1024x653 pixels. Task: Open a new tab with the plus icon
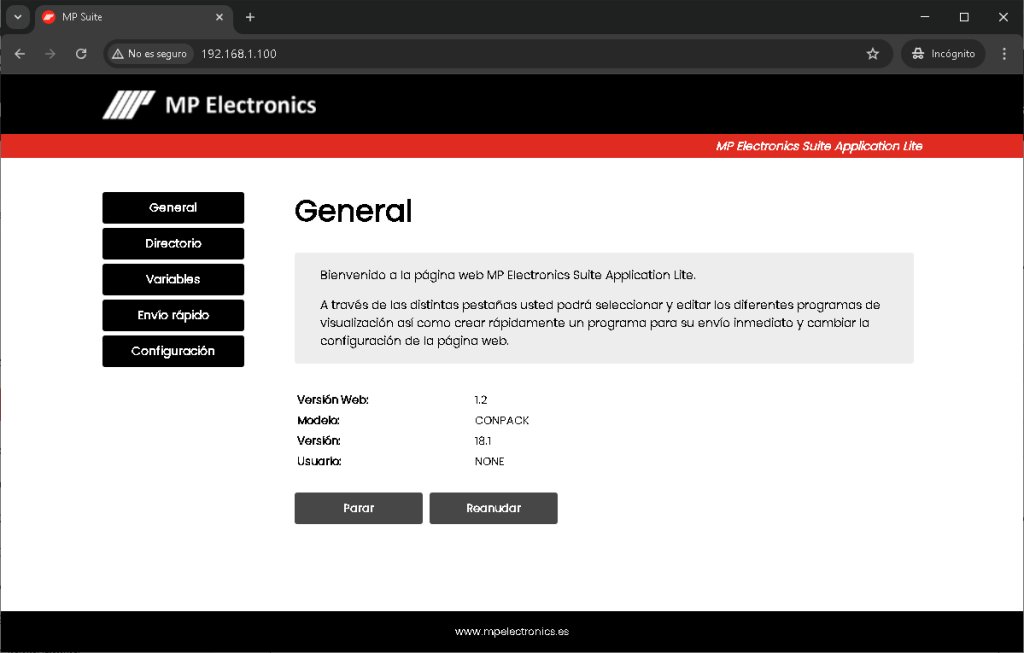(250, 17)
